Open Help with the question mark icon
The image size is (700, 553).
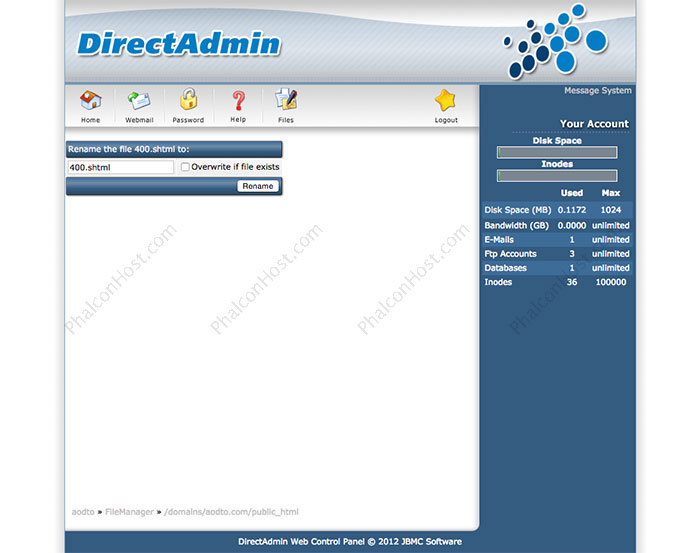tap(238, 100)
